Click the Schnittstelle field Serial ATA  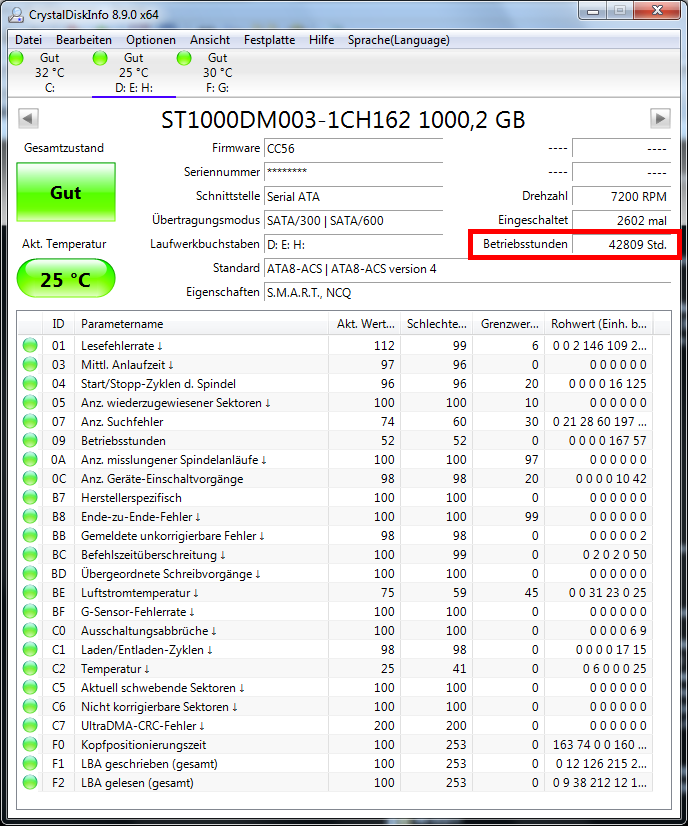pyautogui.click(x=353, y=196)
